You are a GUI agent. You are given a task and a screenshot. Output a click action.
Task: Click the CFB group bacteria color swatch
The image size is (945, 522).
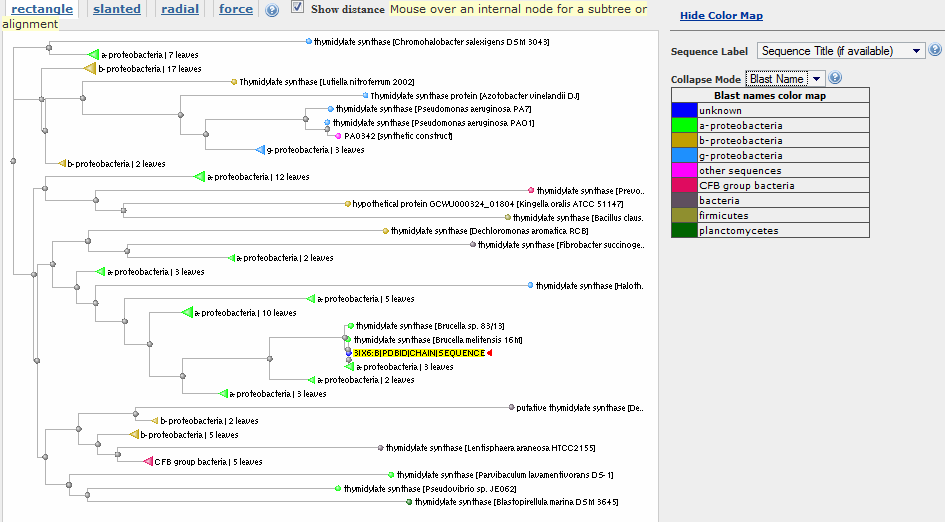[684, 186]
